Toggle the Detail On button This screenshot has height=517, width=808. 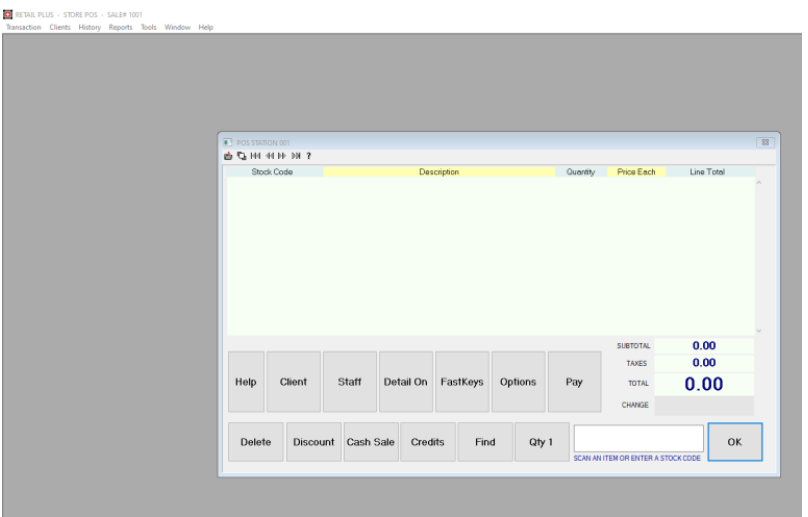coord(405,382)
